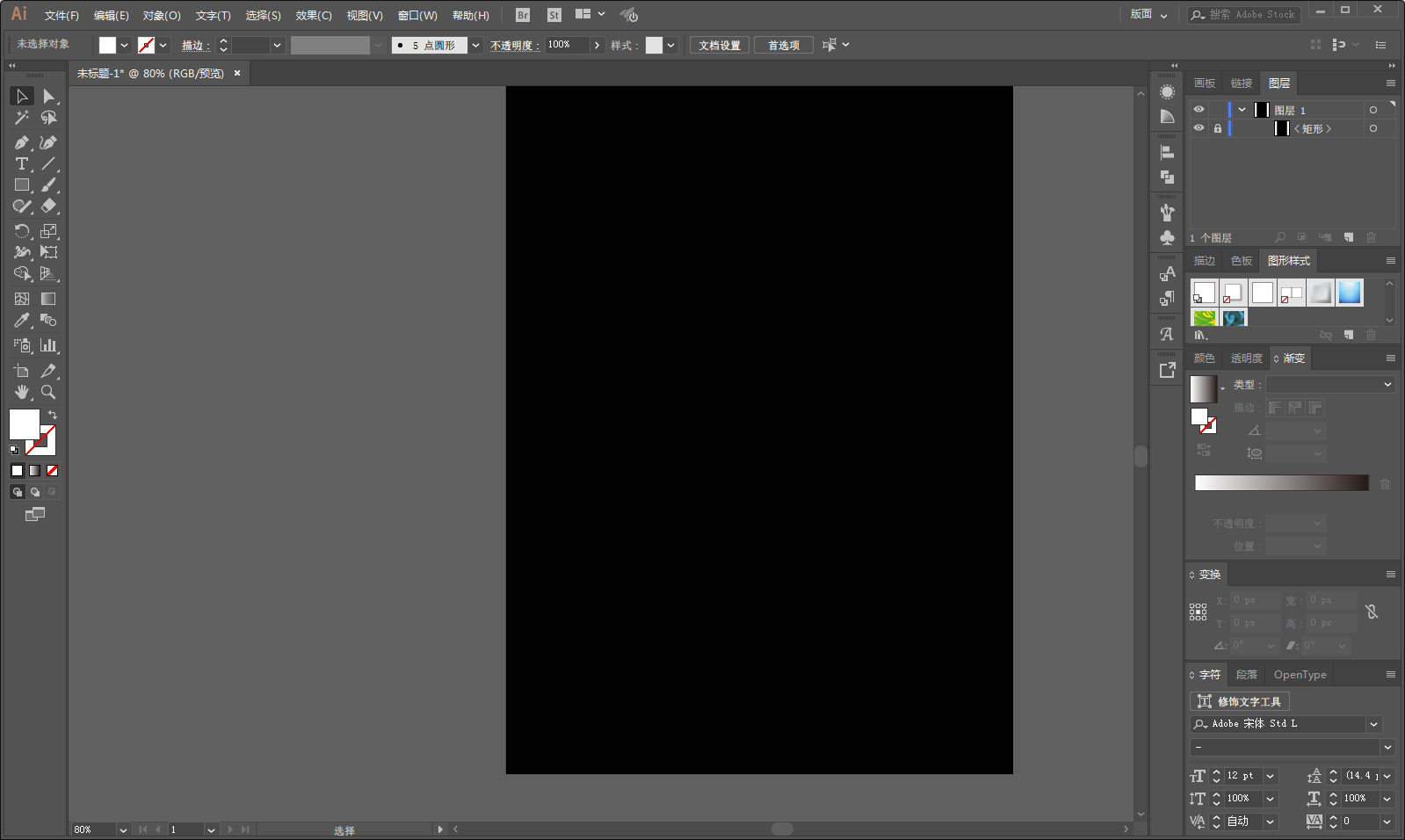Screen dimensions: 1405x840
Task: Select the Shape Builder tool
Action: click(22, 273)
